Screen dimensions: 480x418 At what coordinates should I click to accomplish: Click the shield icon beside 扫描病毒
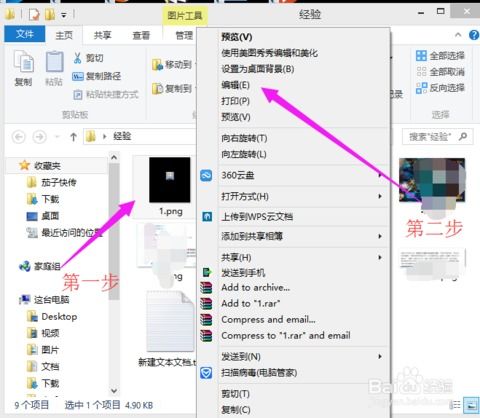point(206,373)
